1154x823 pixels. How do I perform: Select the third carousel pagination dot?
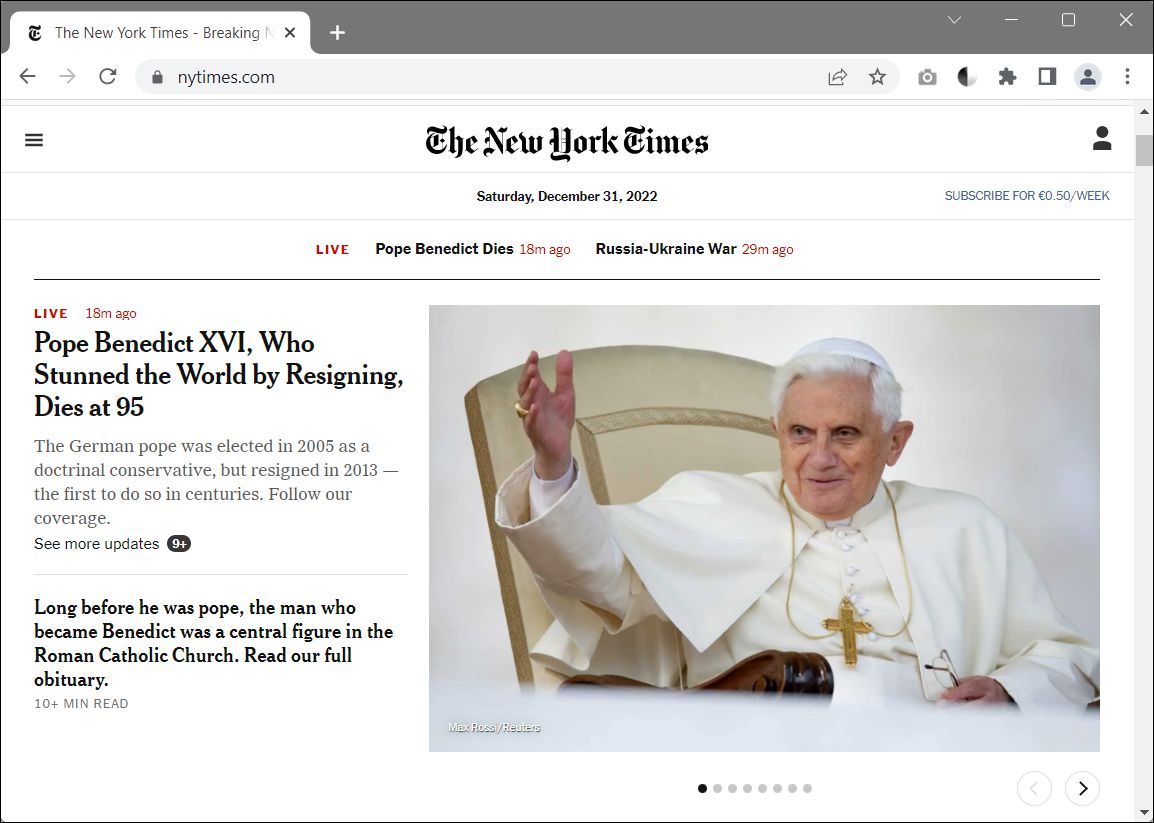pyautogui.click(x=732, y=788)
